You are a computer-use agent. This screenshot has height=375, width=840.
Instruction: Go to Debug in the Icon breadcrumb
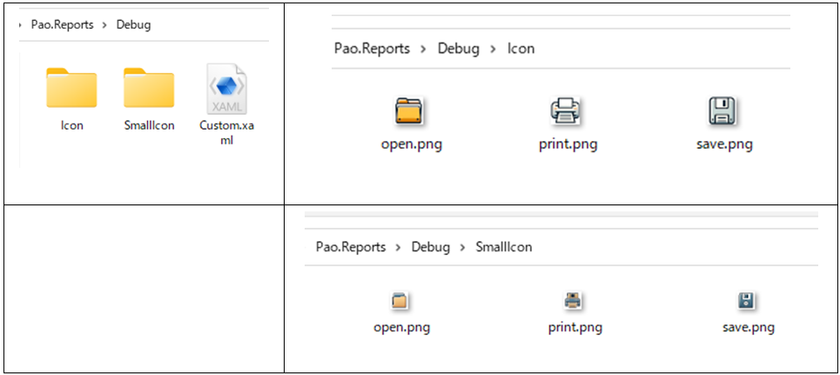click(x=459, y=49)
